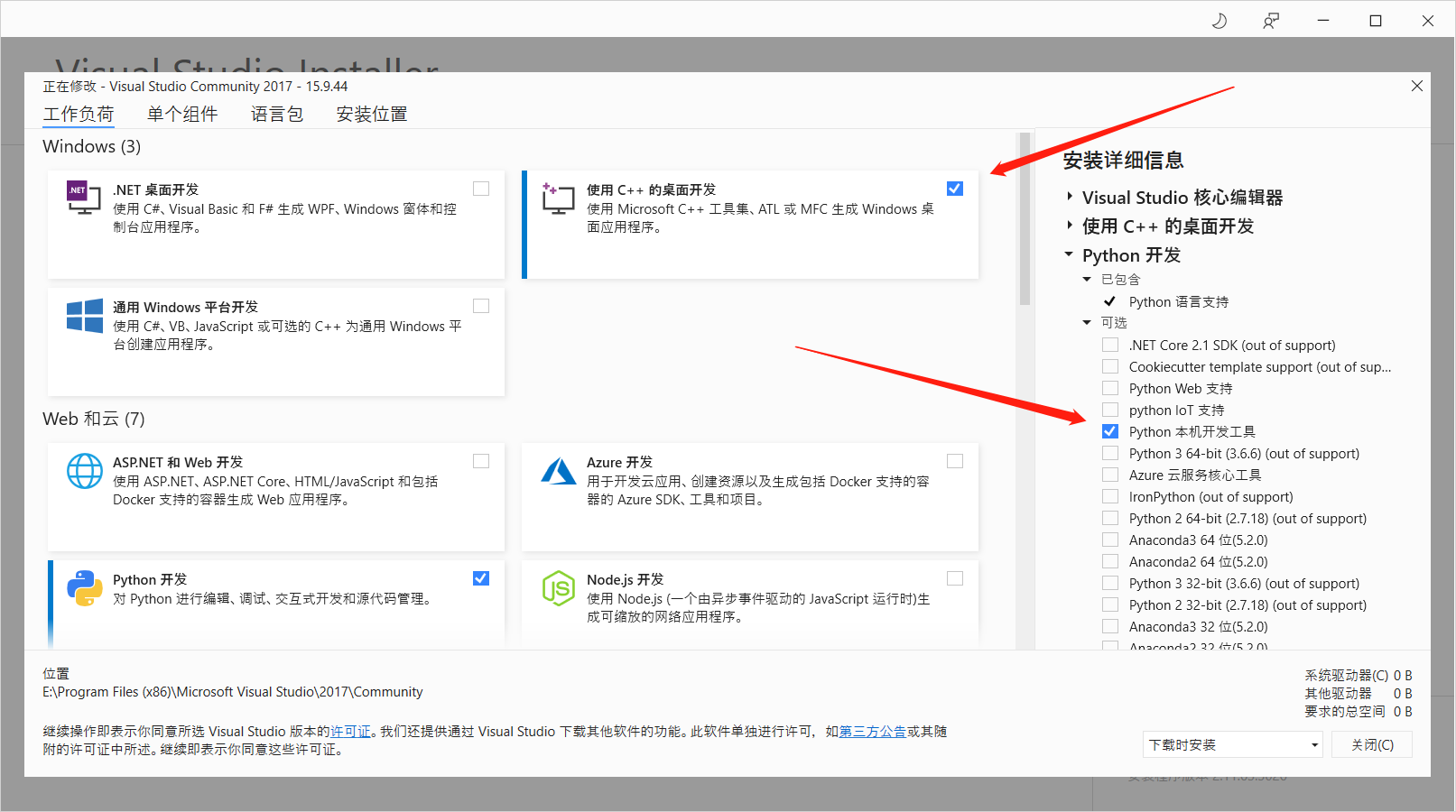Click the Universal Windows Platform logo icon

[85, 317]
